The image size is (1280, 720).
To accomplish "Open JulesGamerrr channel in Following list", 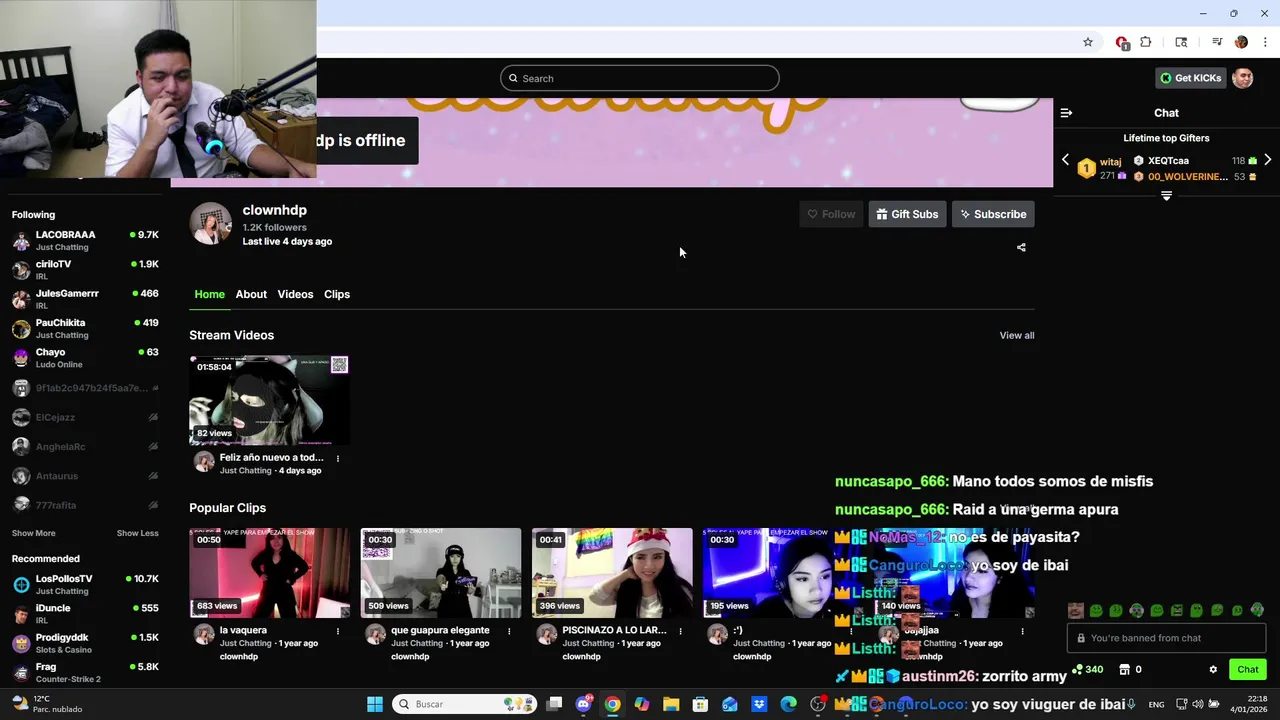I will click(85, 299).
